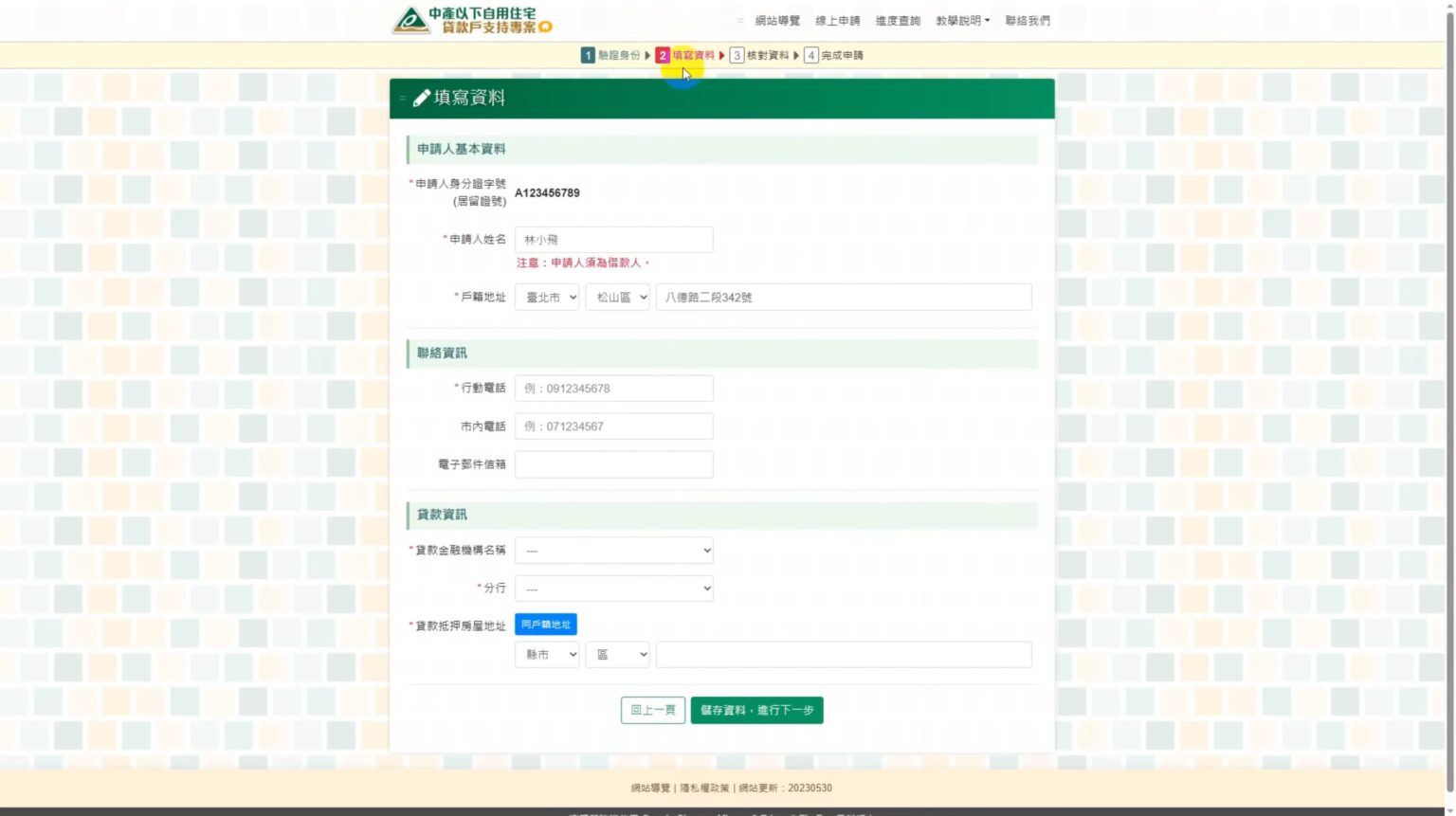Click the pencil icon beside 填寫資料 header

click(422, 97)
